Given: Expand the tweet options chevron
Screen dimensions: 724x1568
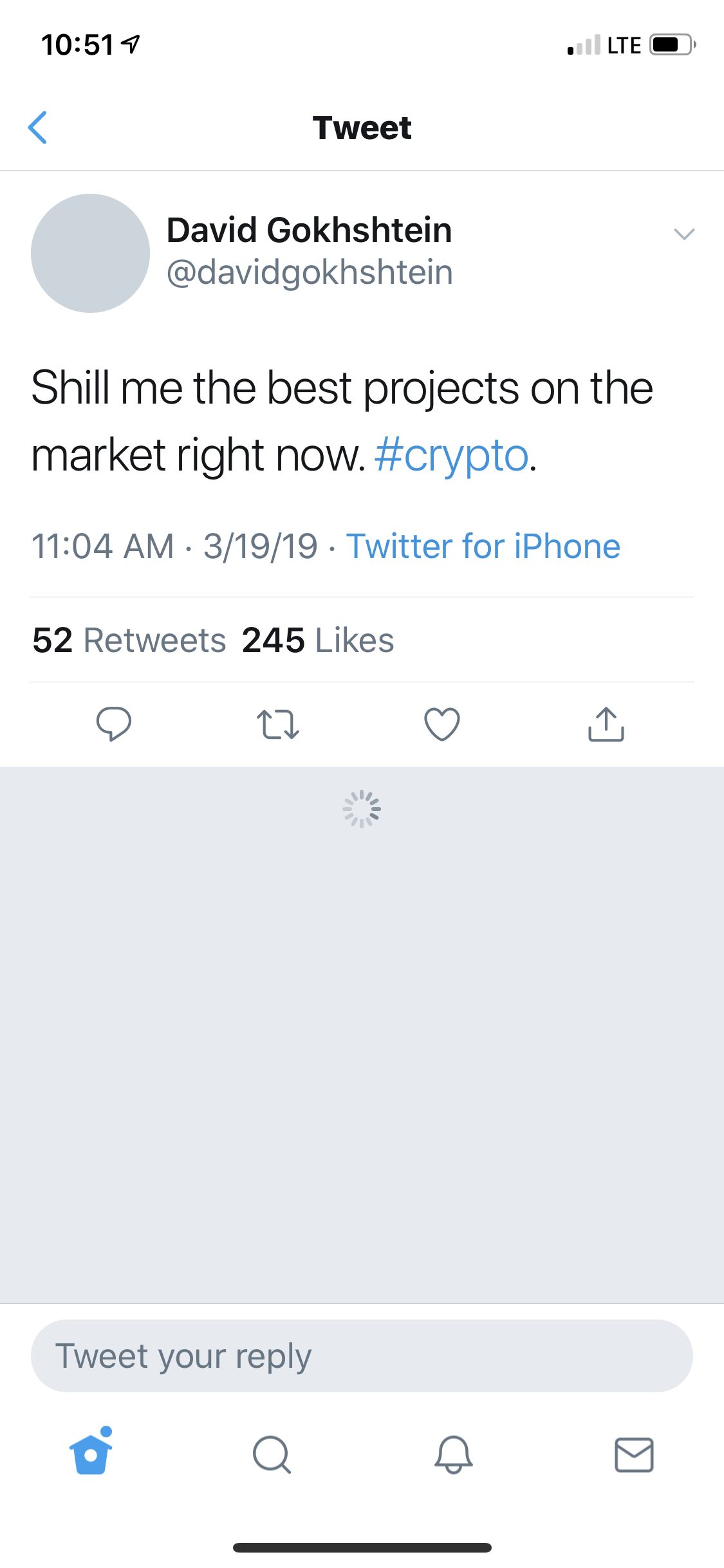Looking at the screenshot, I should click(683, 234).
